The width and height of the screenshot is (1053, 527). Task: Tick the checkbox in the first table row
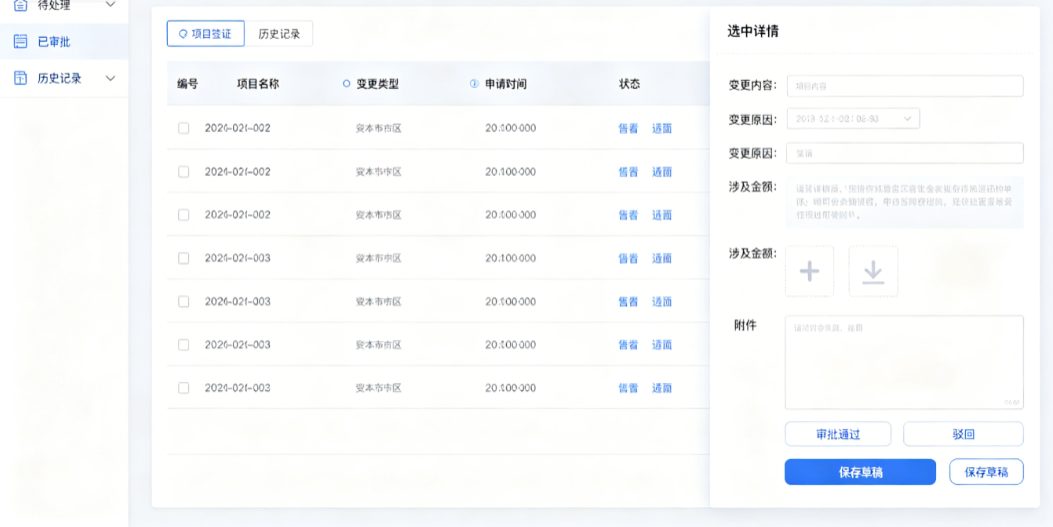183,128
